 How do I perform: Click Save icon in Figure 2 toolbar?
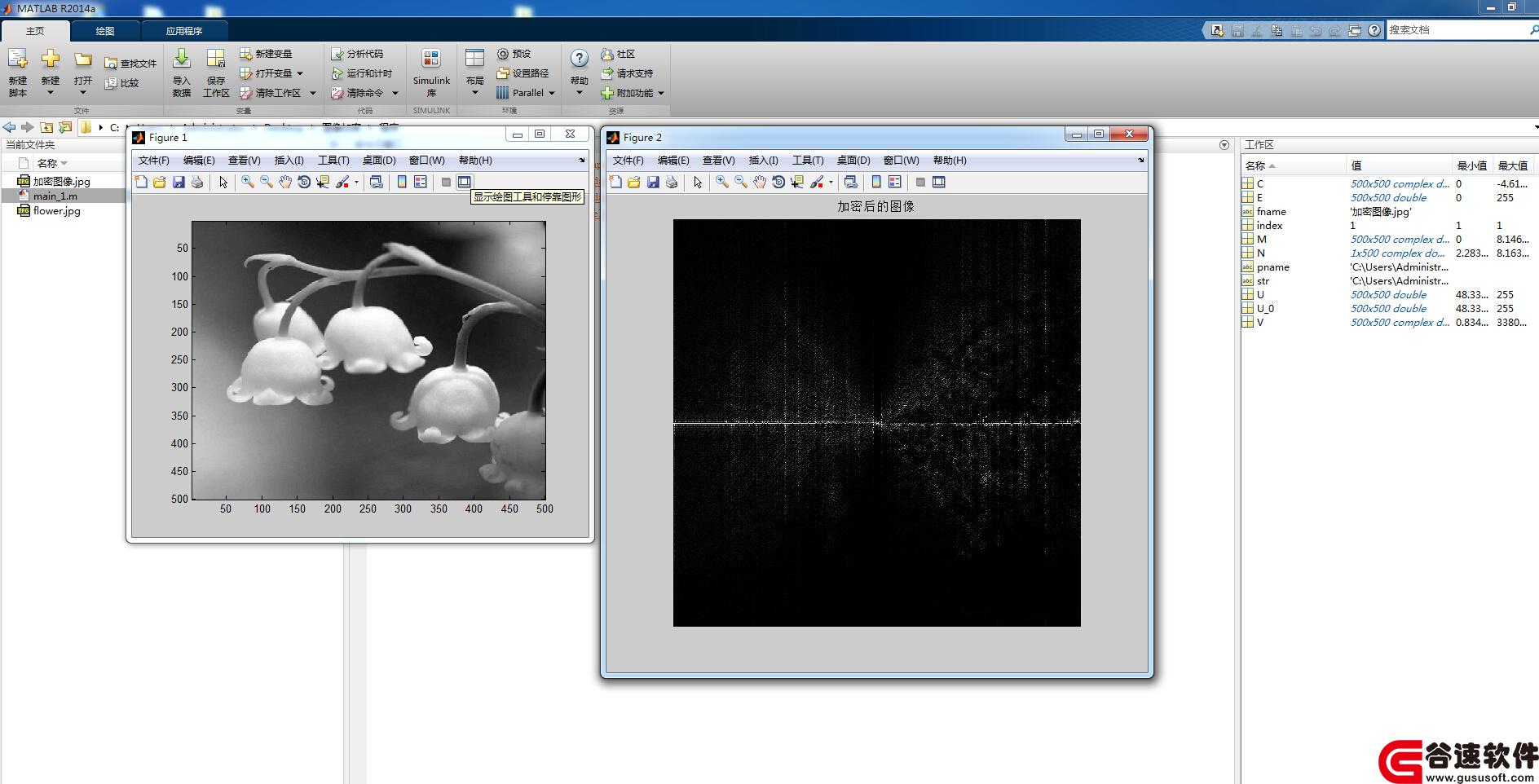(x=653, y=182)
